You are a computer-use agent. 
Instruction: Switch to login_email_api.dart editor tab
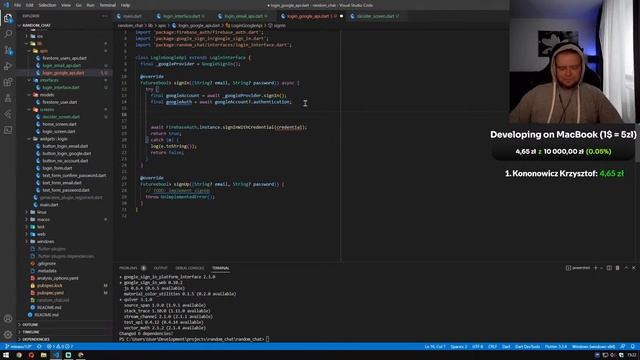tap(242, 16)
